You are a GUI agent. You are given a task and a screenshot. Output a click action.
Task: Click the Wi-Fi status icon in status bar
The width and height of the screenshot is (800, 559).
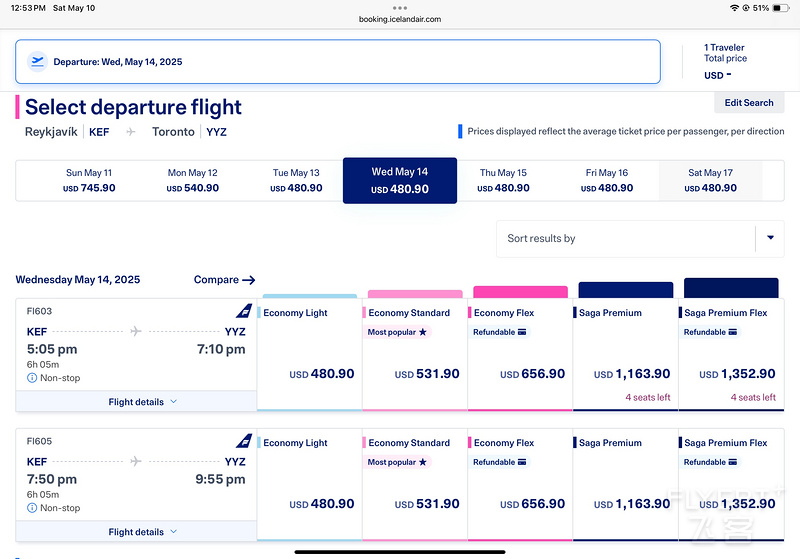coord(735,7)
